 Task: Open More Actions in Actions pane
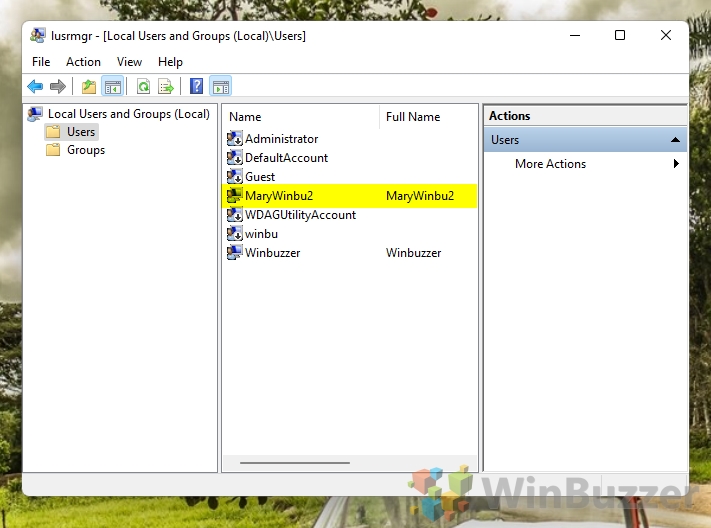[550, 164]
